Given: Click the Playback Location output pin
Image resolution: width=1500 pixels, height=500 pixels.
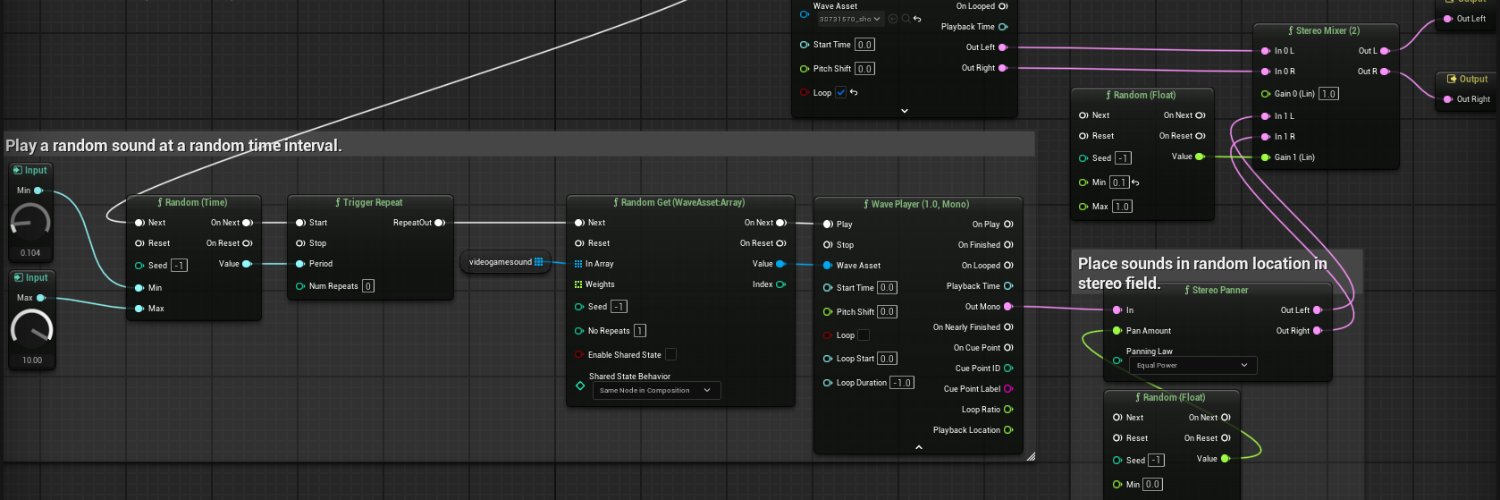Looking at the screenshot, I should [x=1008, y=430].
